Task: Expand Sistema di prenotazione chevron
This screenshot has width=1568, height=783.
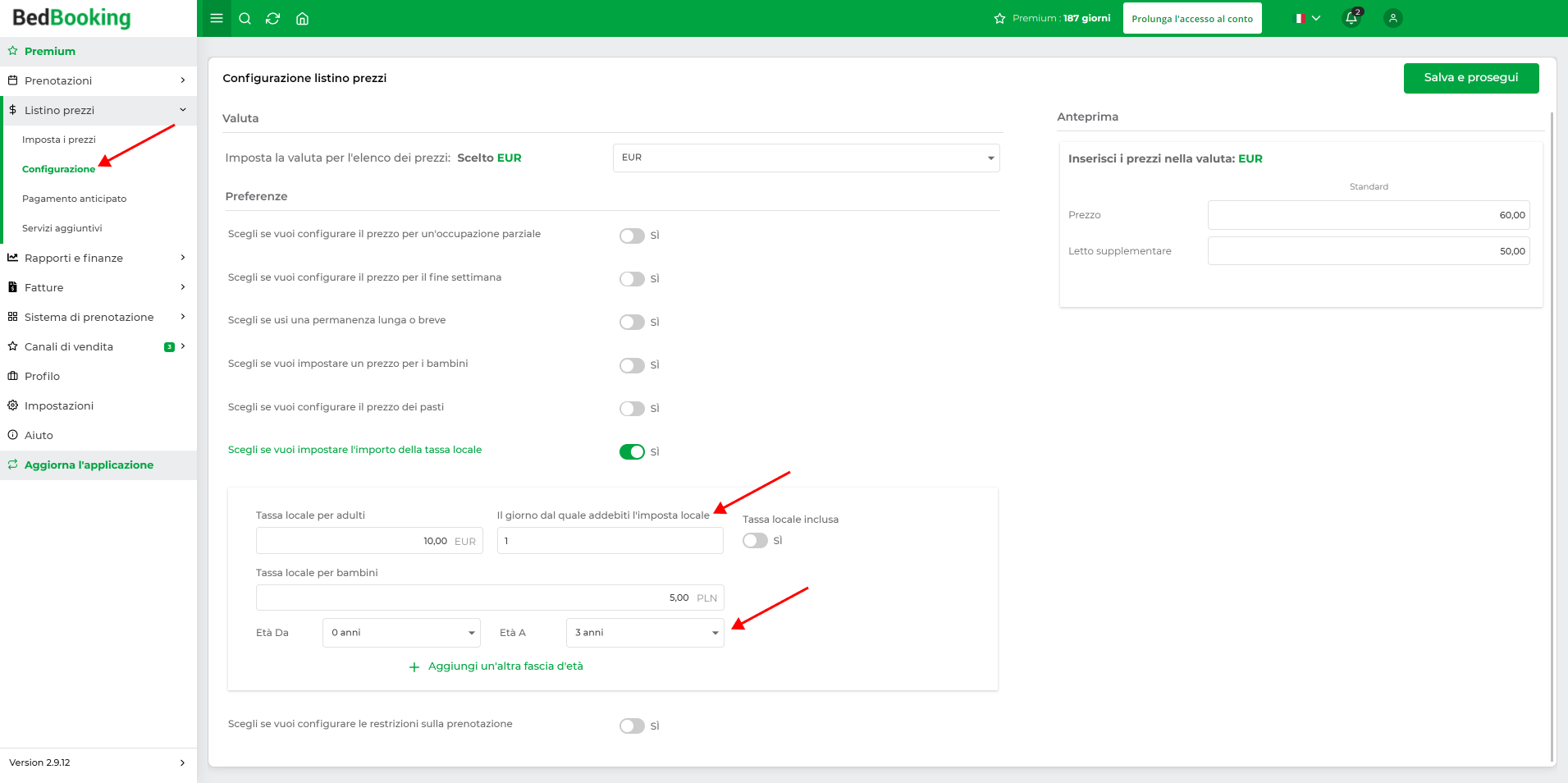Action: click(x=183, y=317)
